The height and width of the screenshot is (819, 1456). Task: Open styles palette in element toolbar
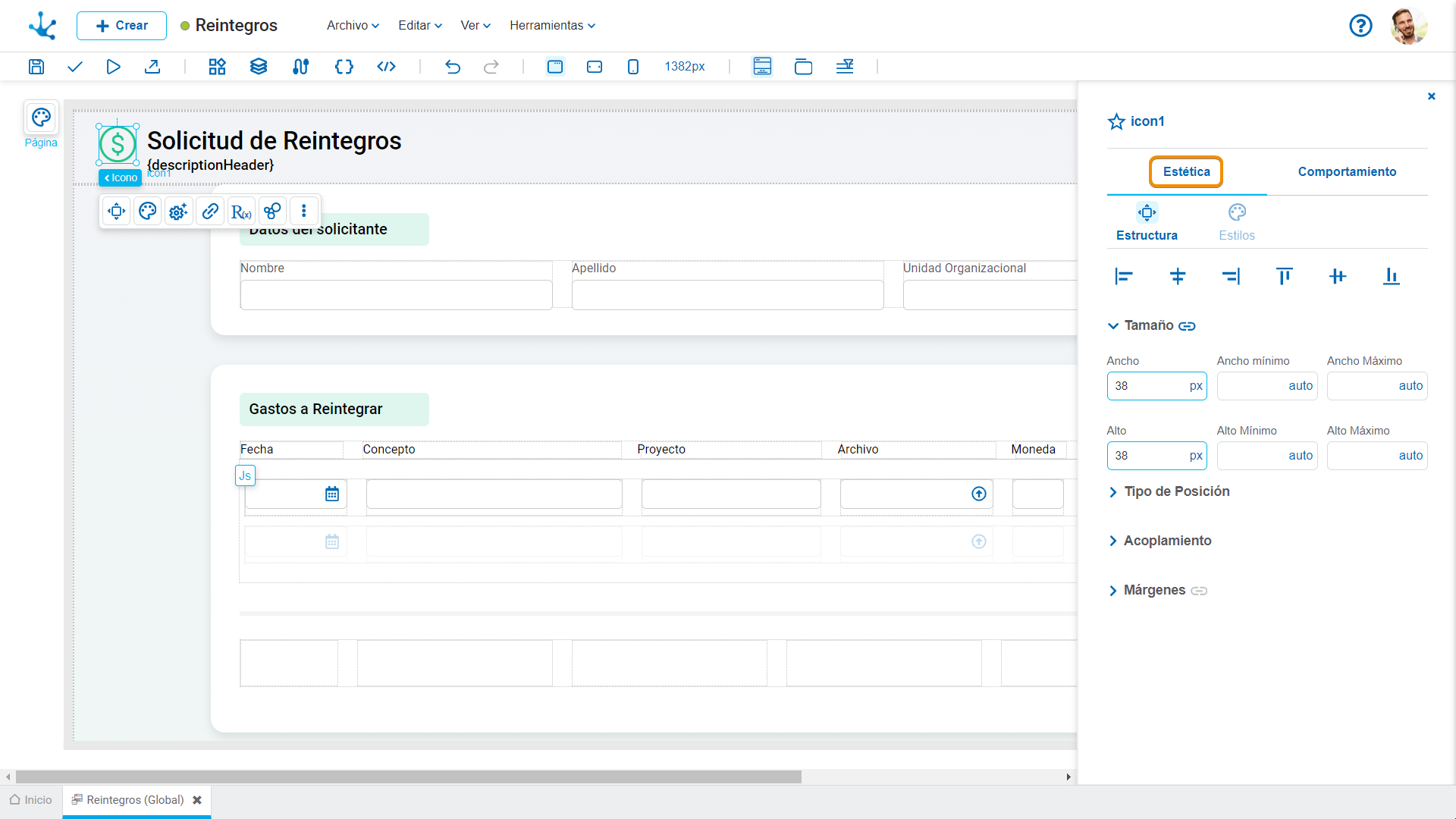click(x=148, y=211)
